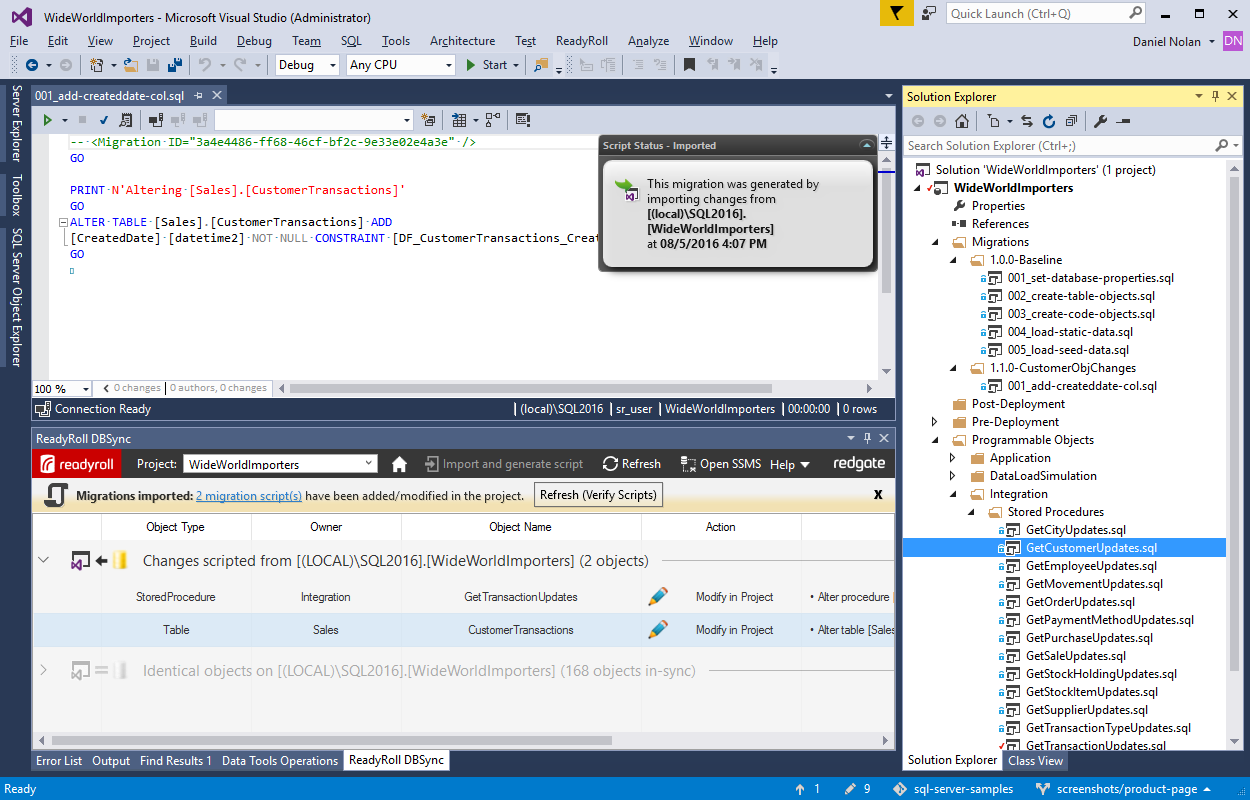1250x800 pixels.
Task: Click the notifications flag icon in title bar
Action: pos(896,14)
